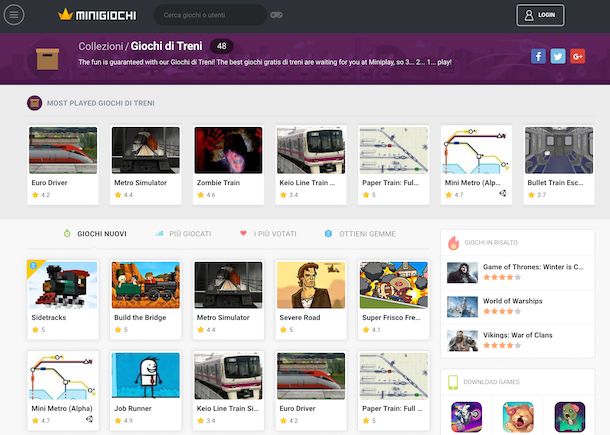This screenshot has height=435, width=610.
Task: Click the star icon under Job Runner
Action: (118, 421)
